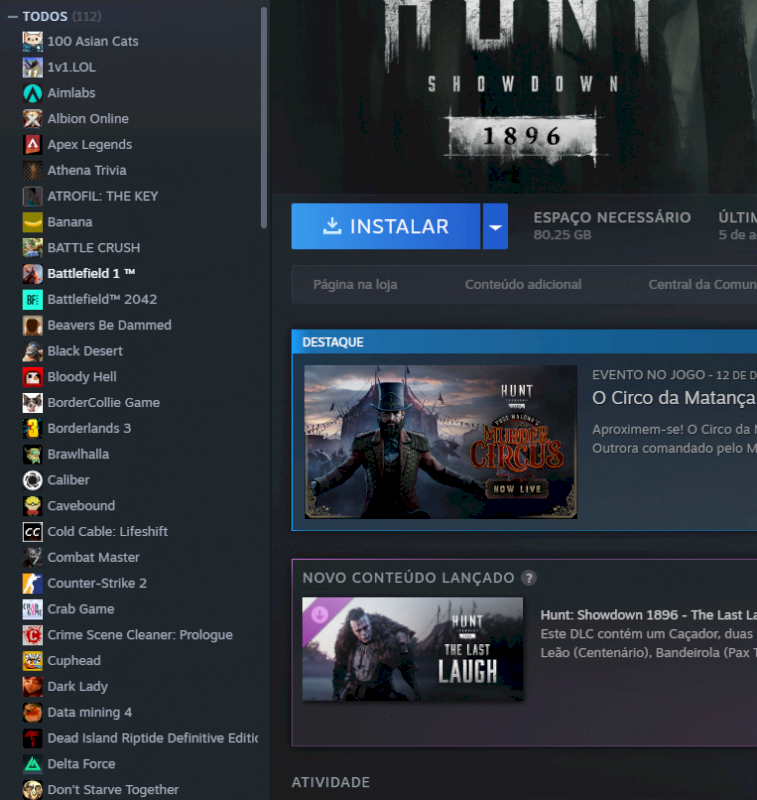
Task: Open Battlefield 2042 via its icon
Action: pos(32,299)
